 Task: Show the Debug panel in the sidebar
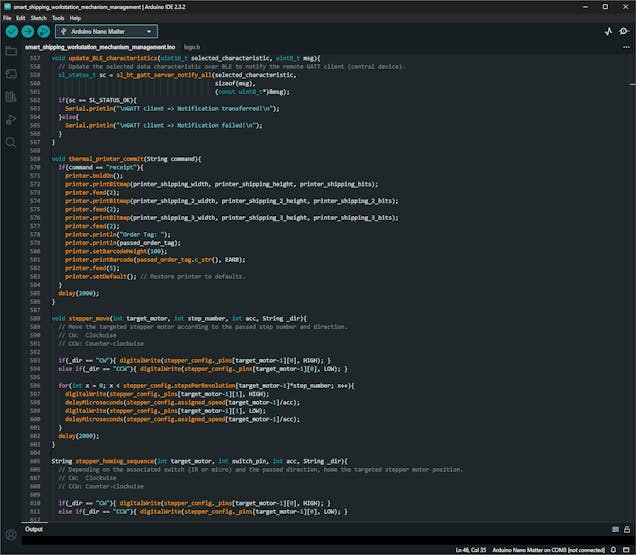pyautogui.click(x=11, y=120)
